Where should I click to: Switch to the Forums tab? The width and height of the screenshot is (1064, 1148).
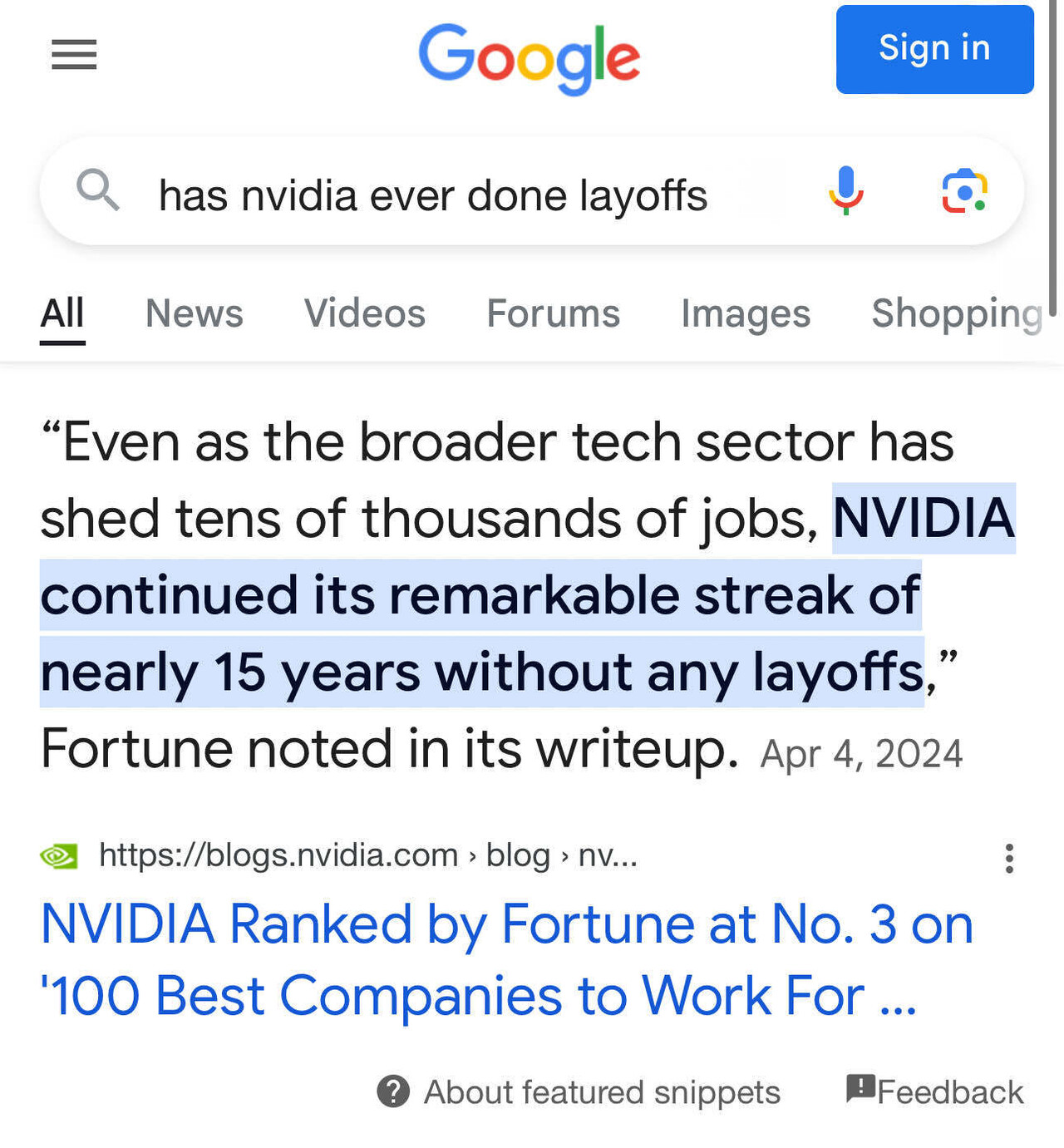pos(552,314)
